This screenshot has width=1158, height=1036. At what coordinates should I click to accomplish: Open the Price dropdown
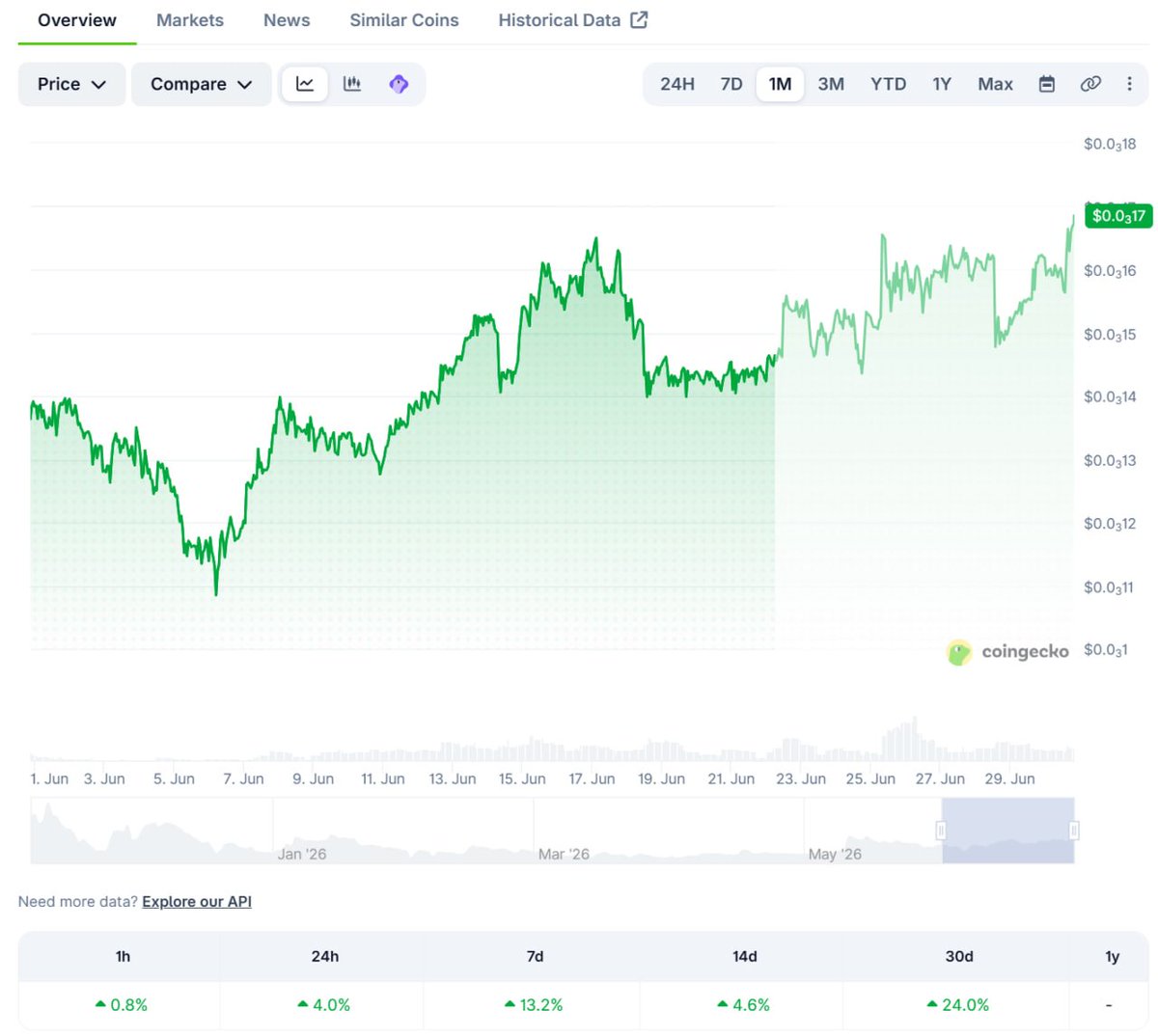point(71,84)
